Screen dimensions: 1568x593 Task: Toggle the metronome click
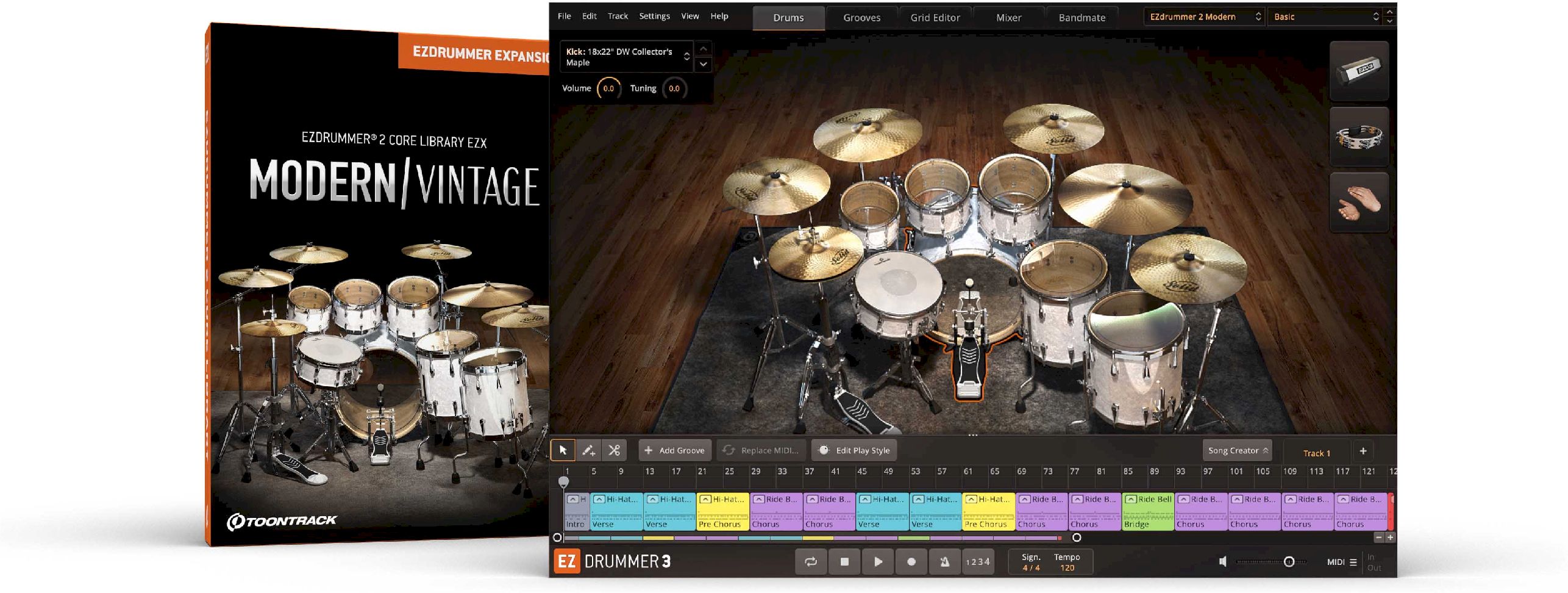click(x=944, y=562)
